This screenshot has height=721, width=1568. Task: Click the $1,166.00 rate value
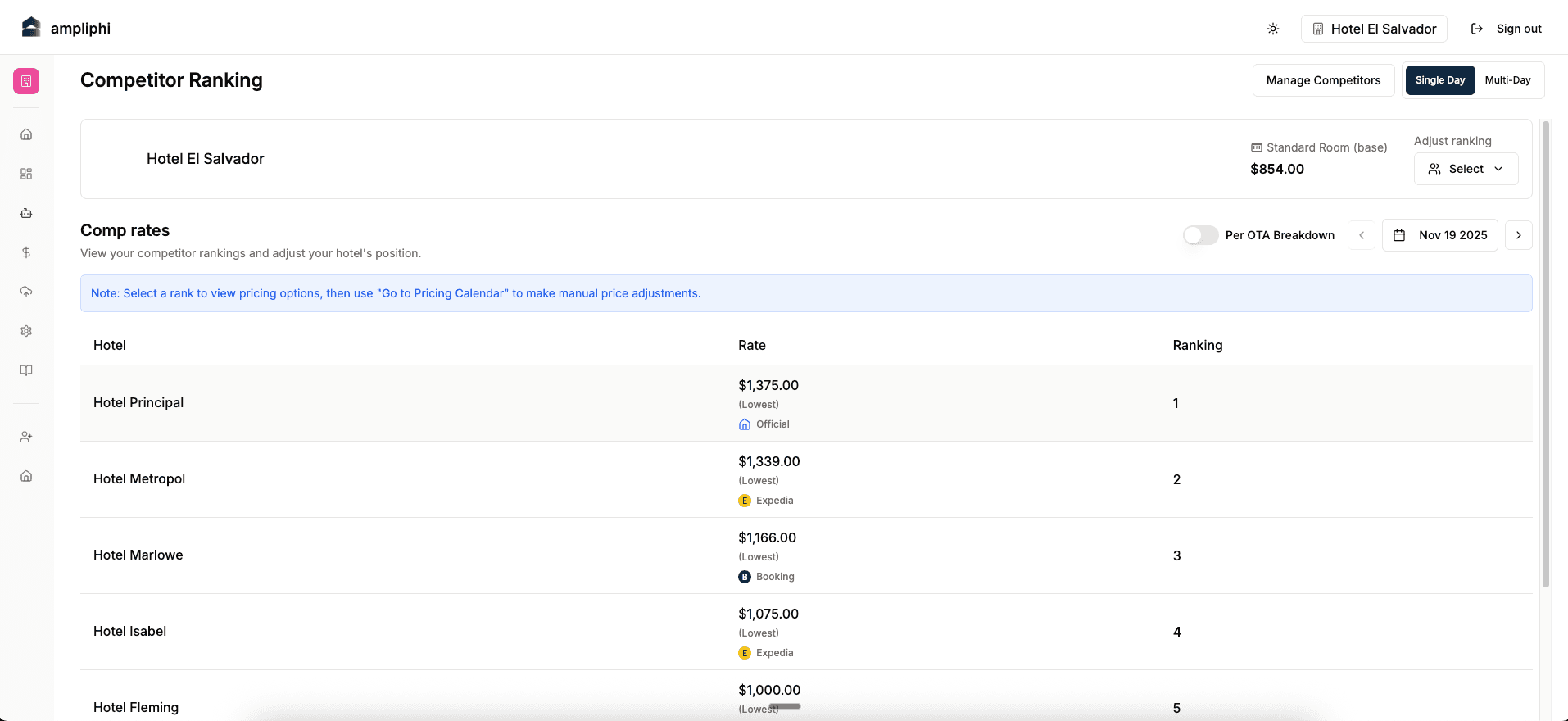point(767,537)
